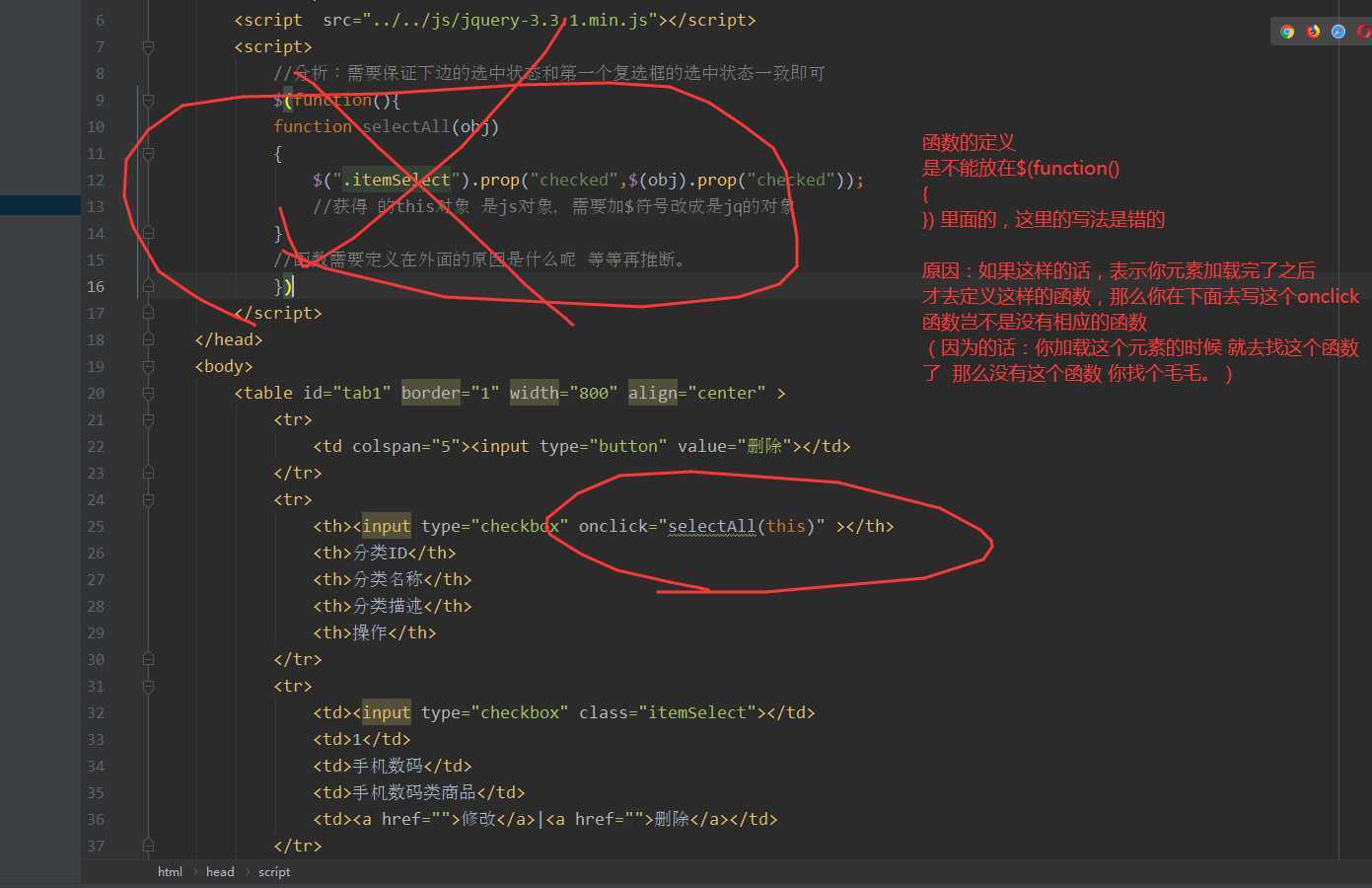Click fold end marker on line 30
This screenshot has width=1372, height=888.
click(148, 659)
